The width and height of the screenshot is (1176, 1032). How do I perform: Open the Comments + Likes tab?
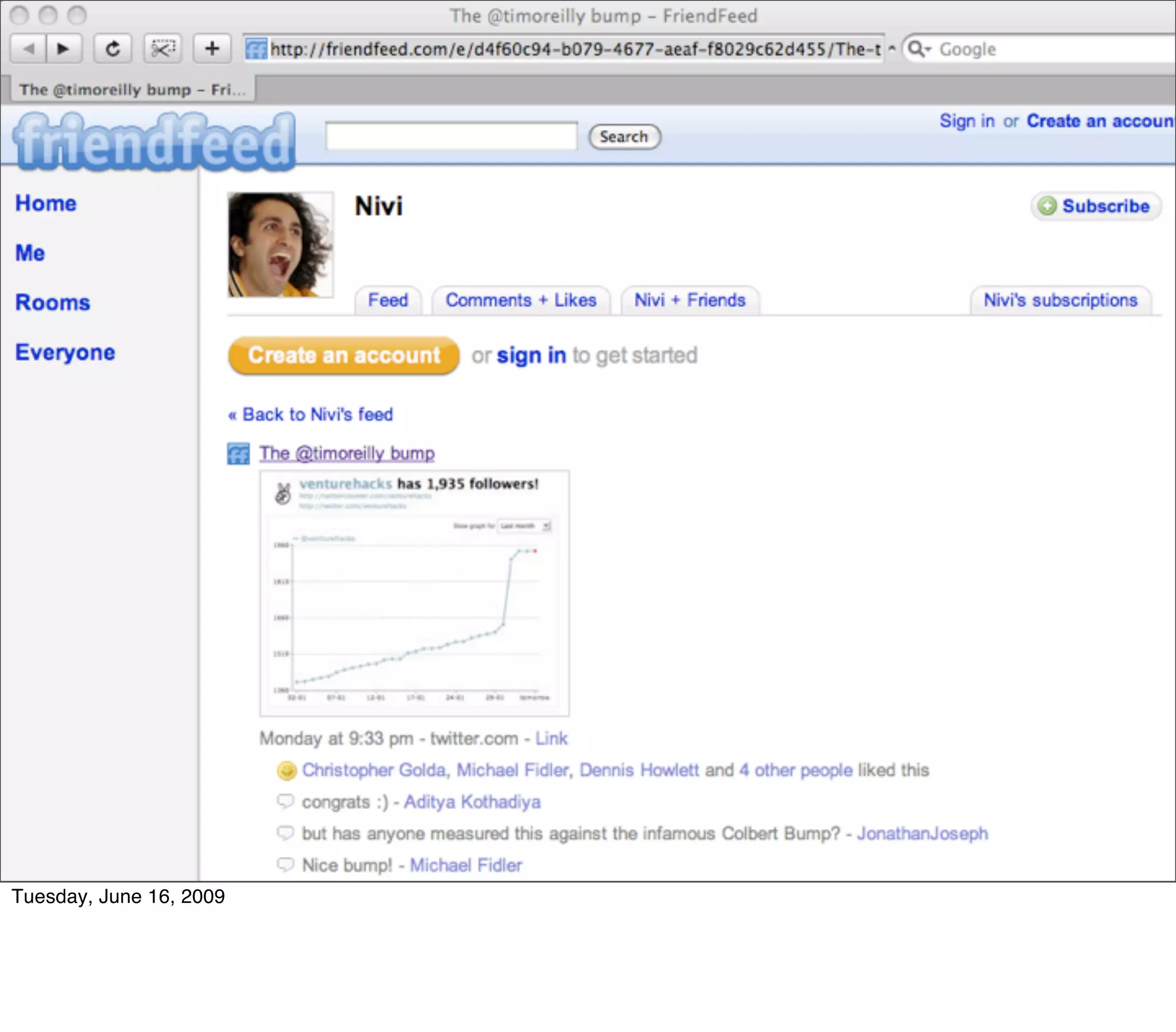point(521,300)
